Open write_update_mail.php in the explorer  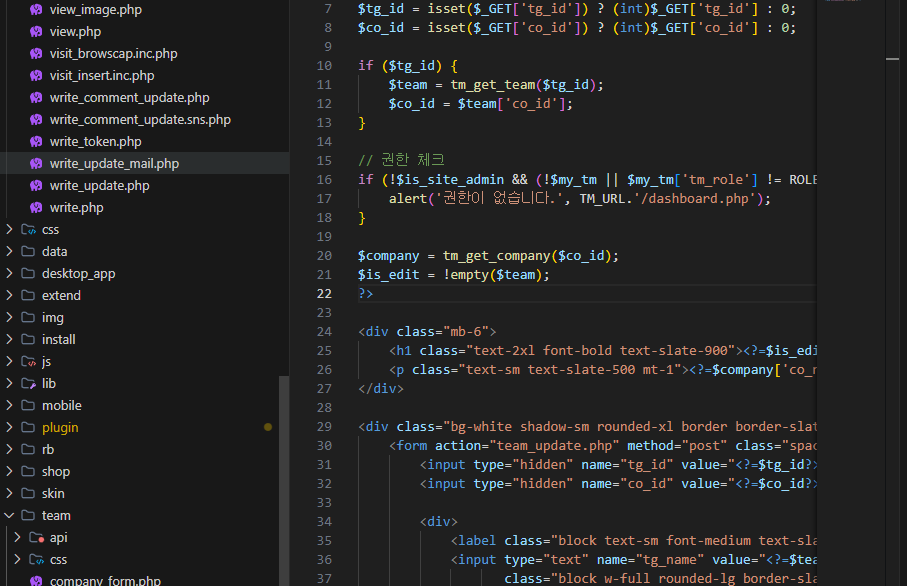pyautogui.click(x=114, y=164)
